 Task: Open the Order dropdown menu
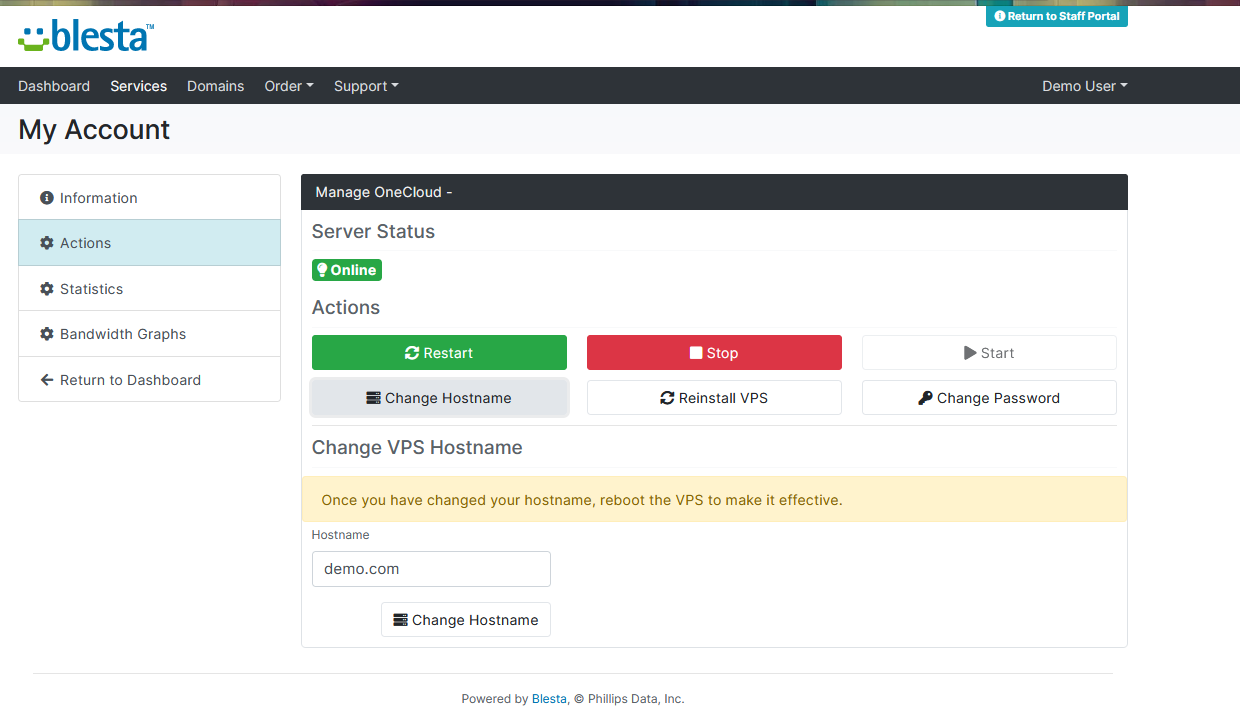[x=289, y=86]
